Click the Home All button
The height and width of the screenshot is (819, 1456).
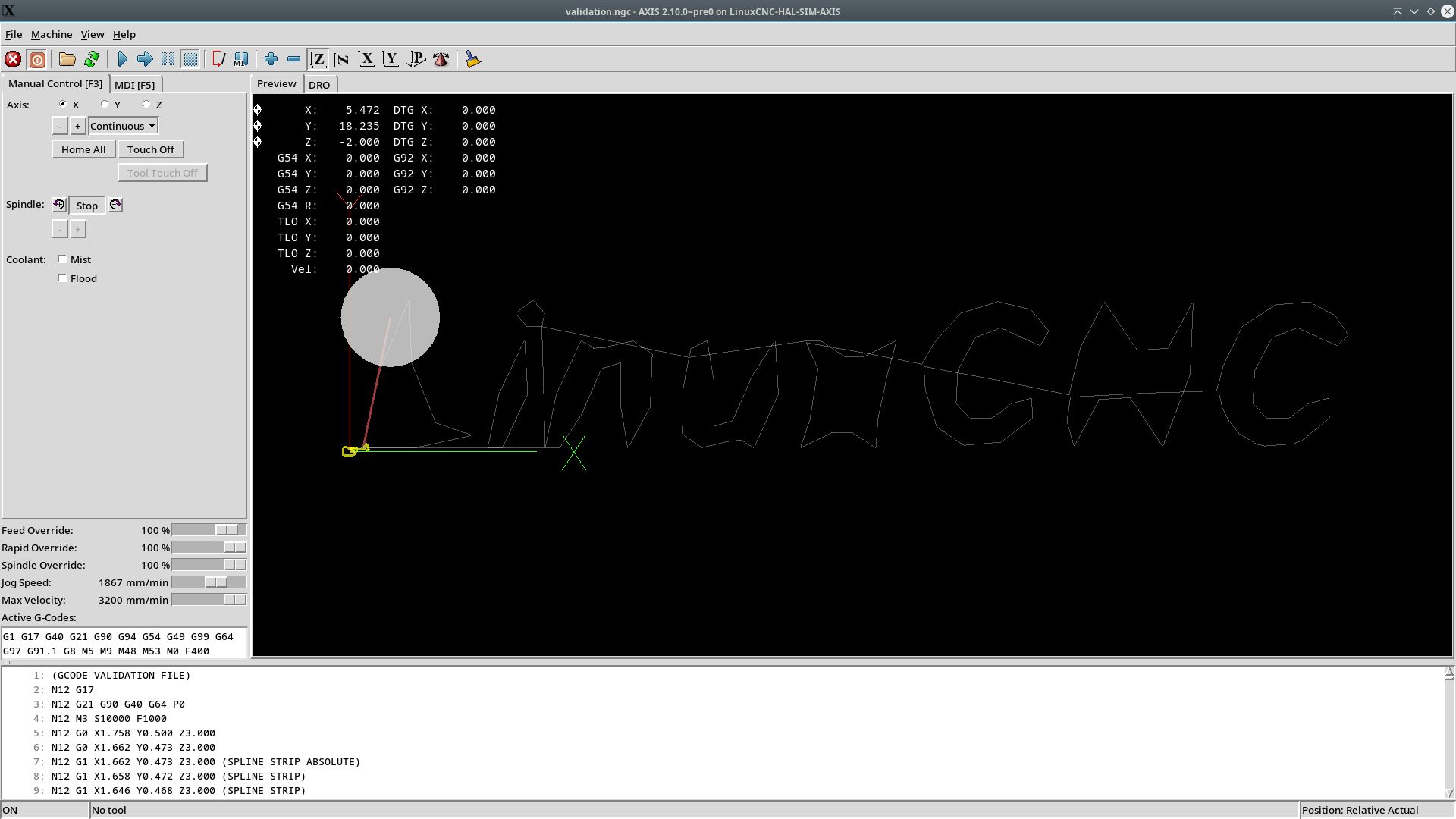pos(83,149)
